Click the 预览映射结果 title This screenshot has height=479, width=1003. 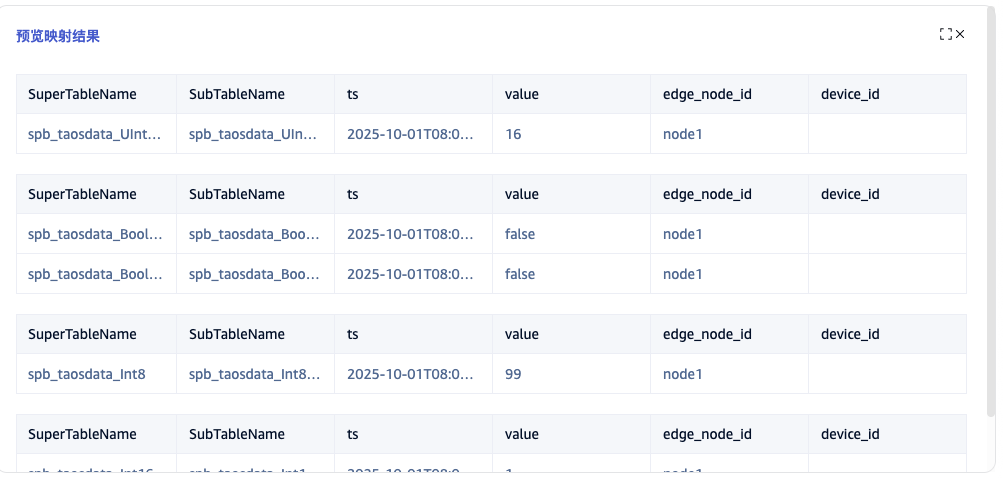click(58, 36)
